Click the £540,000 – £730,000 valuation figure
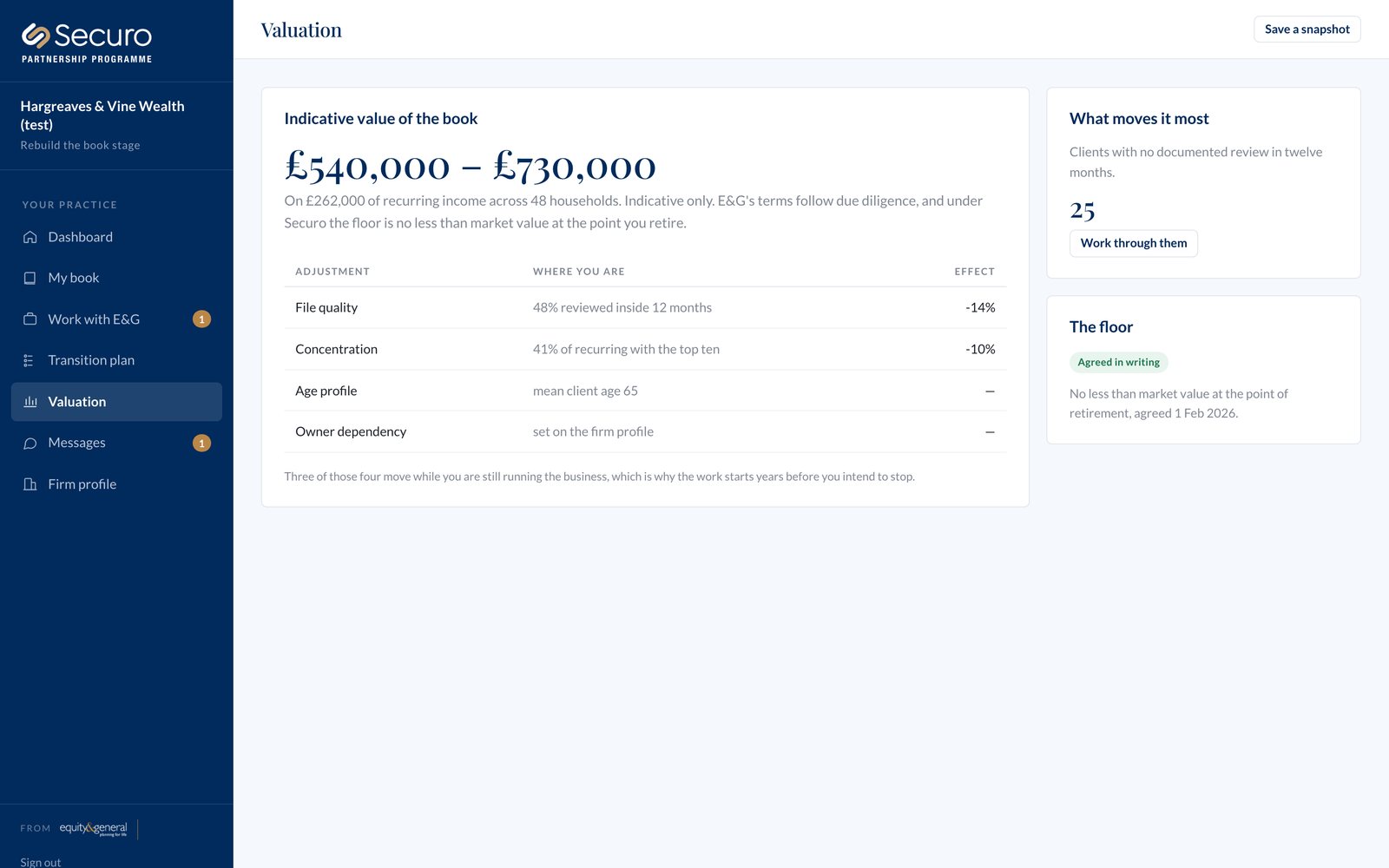1389x868 pixels. coord(470,166)
